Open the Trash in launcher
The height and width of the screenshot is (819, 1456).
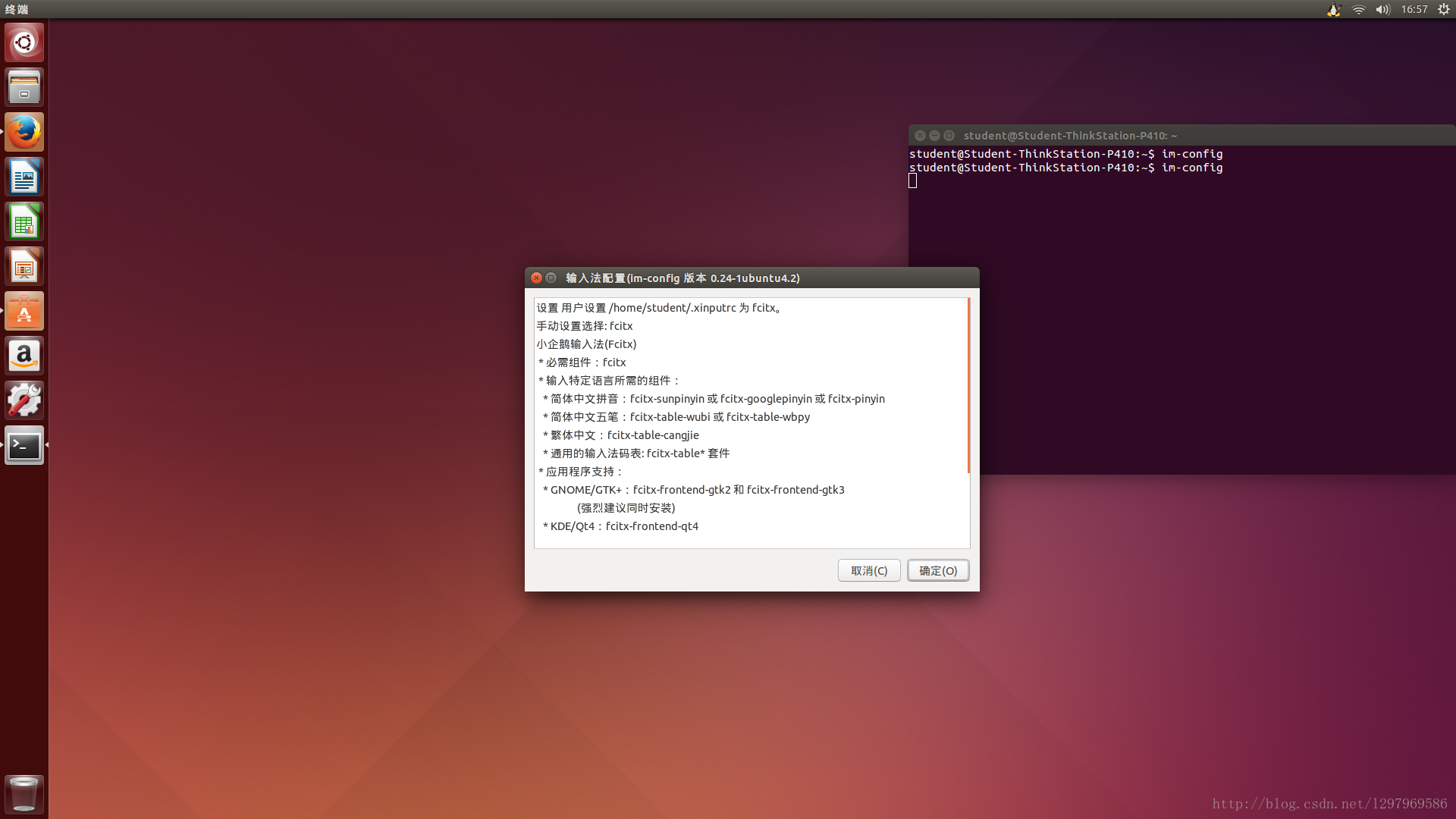(x=24, y=794)
